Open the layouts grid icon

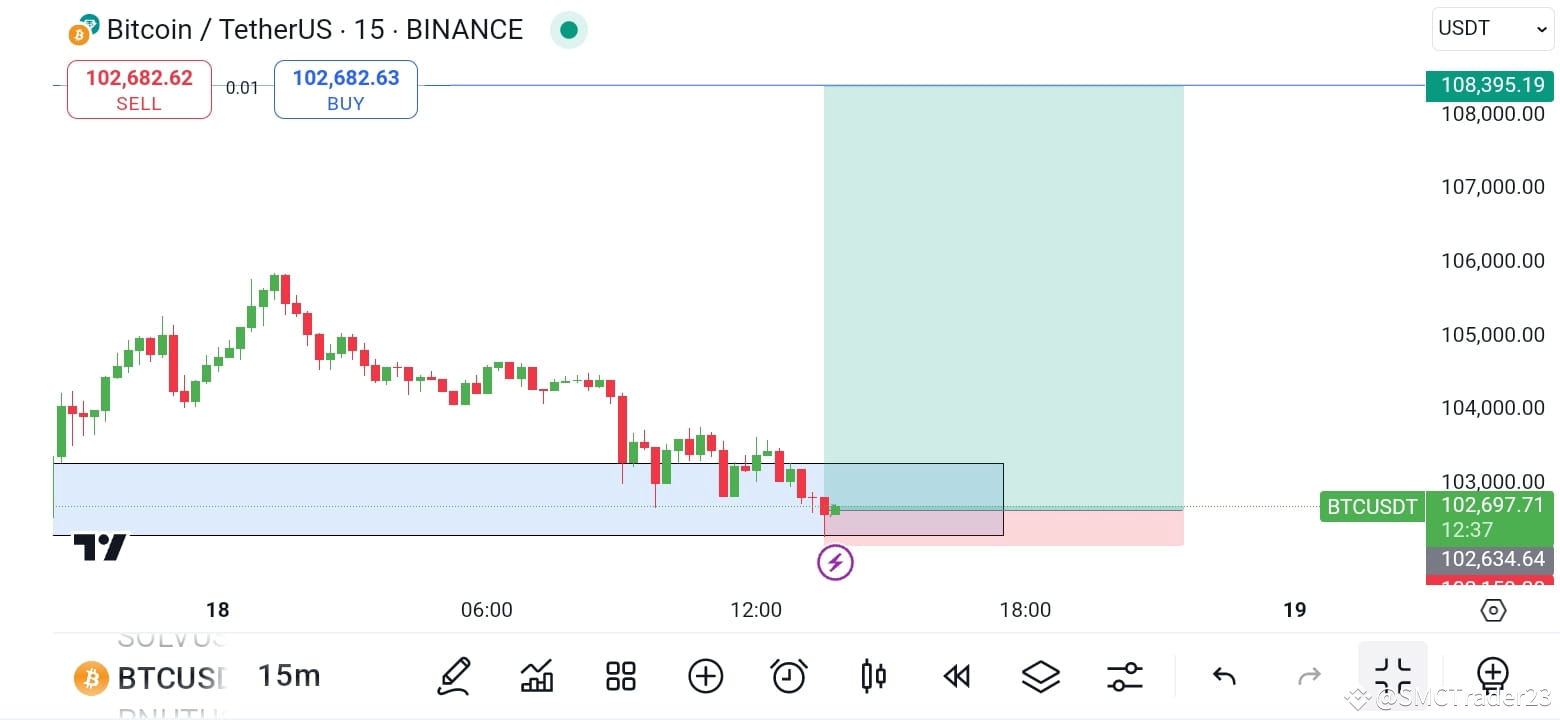(620, 676)
